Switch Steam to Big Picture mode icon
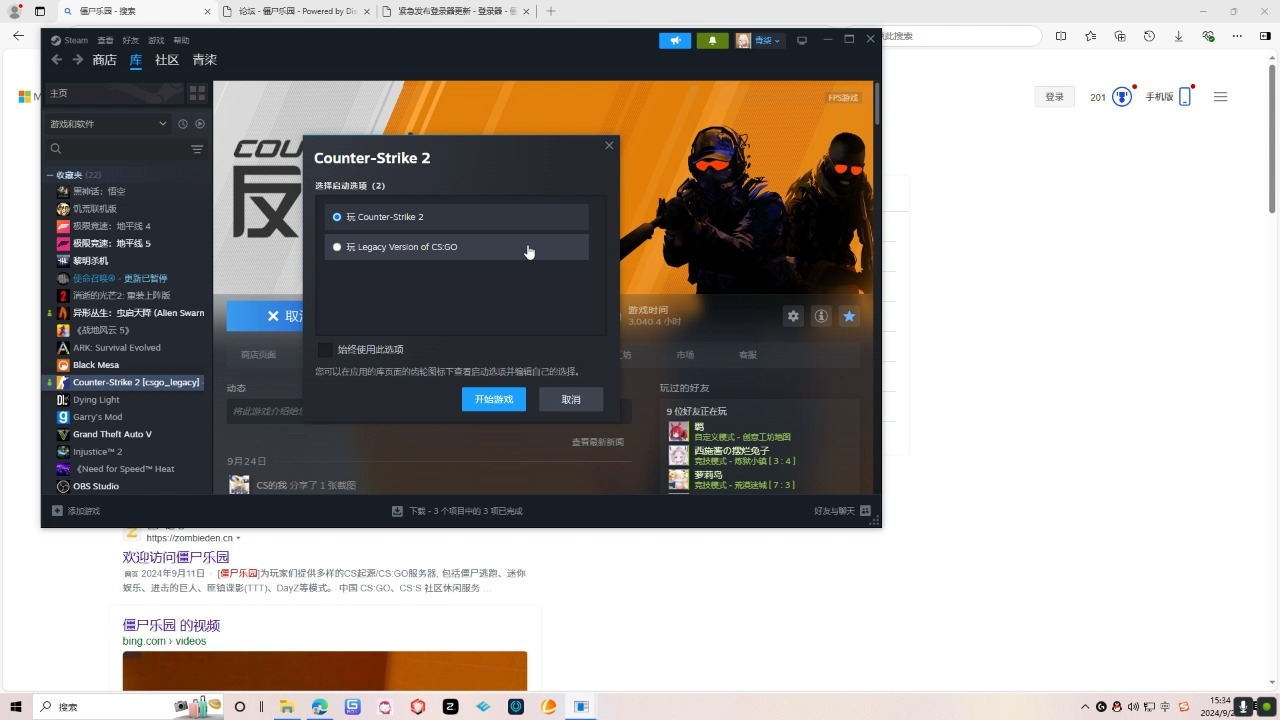Viewport: 1280px width, 720px height. (802, 40)
